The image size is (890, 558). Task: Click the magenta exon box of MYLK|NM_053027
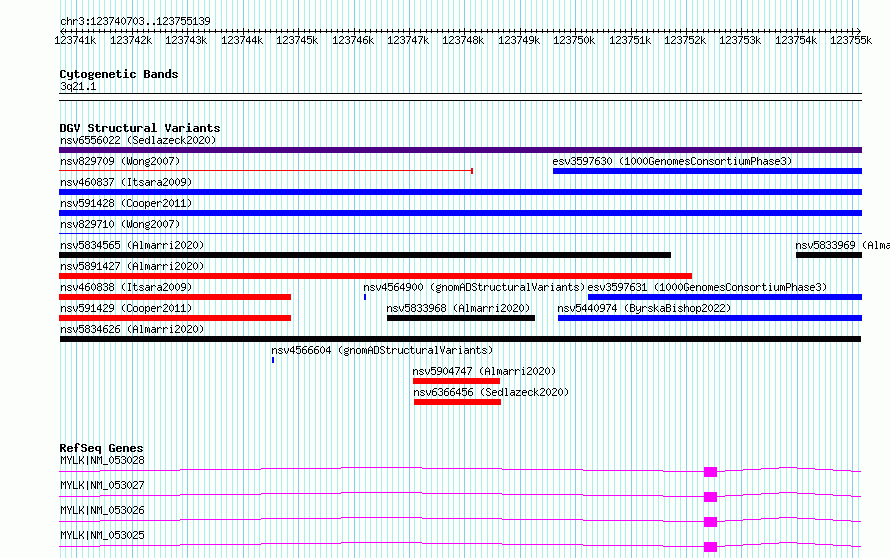click(x=710, y=497)
